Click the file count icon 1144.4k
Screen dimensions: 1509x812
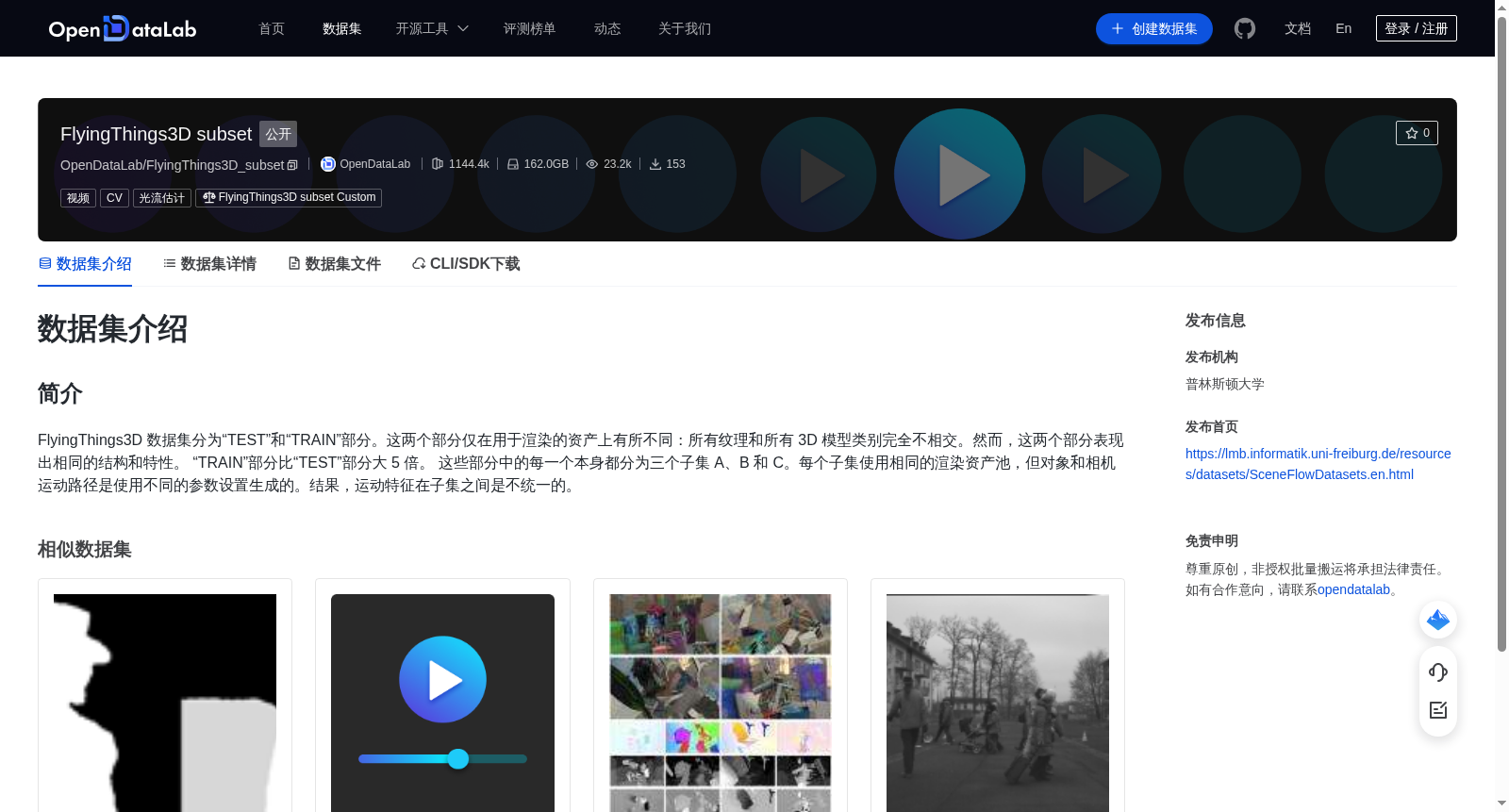click(438, 164)
